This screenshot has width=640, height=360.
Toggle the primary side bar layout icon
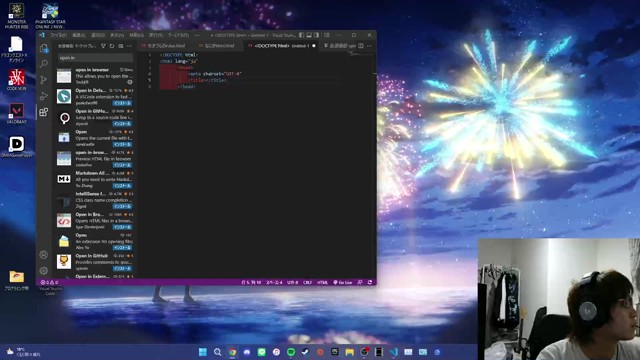(301, 35)
